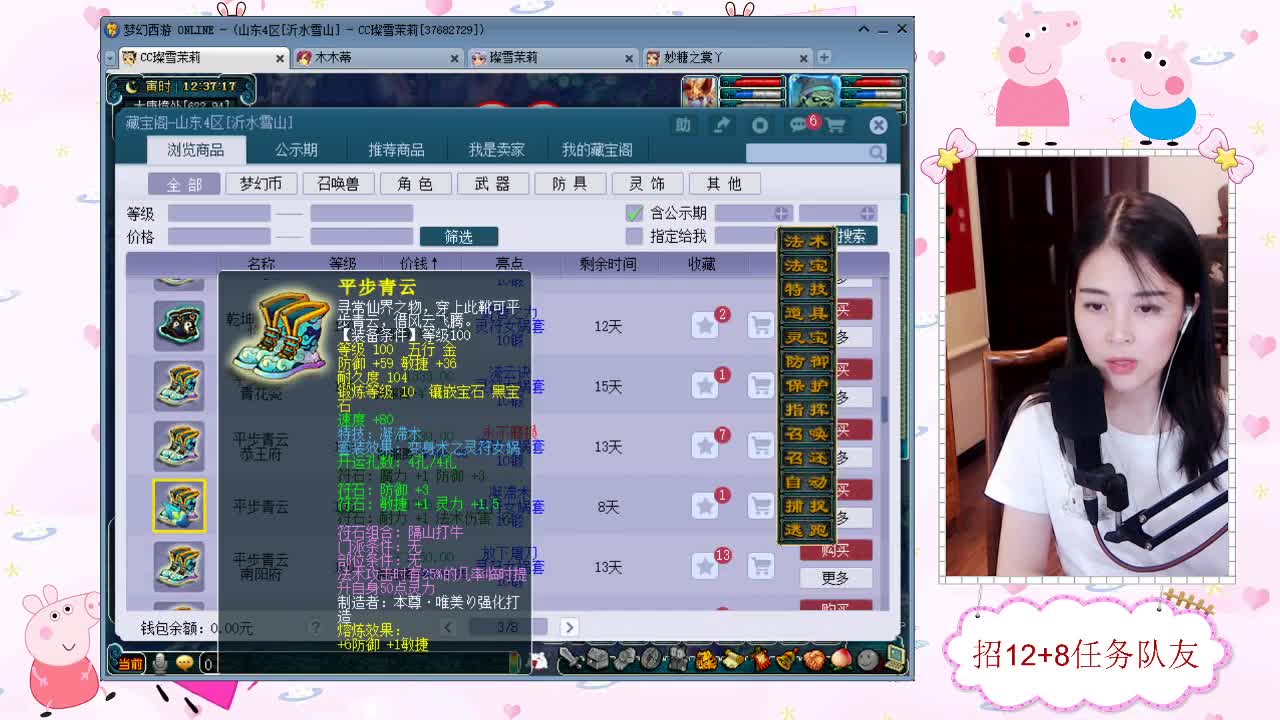Toggle the favorite star on the 12天 listing
This screenshot has width=1280, height=720.
(x=707, y=322)
